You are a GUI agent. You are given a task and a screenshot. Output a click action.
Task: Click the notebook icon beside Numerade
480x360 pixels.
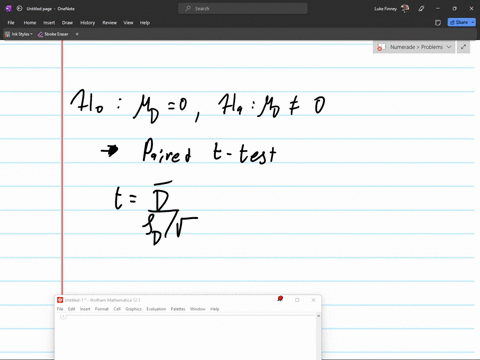[x=381, y=47]
